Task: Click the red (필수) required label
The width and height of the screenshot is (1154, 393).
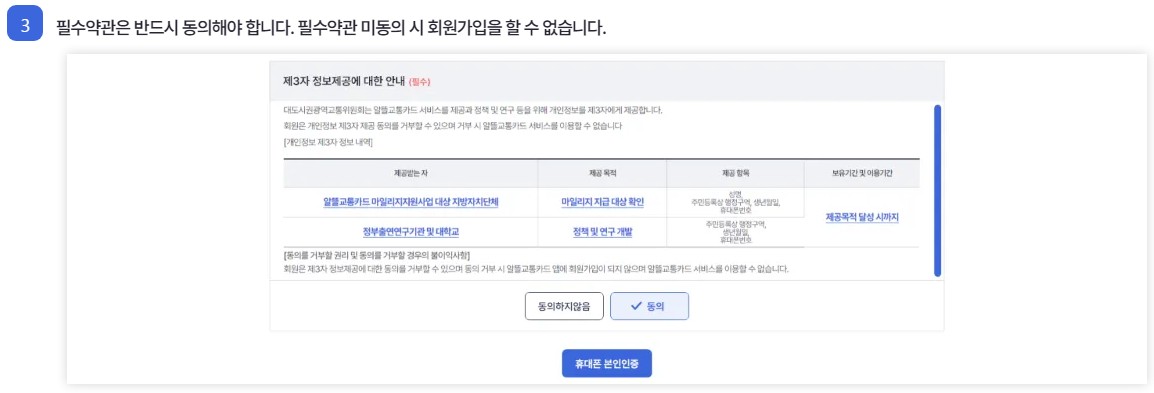Action: tap(419, 81)
